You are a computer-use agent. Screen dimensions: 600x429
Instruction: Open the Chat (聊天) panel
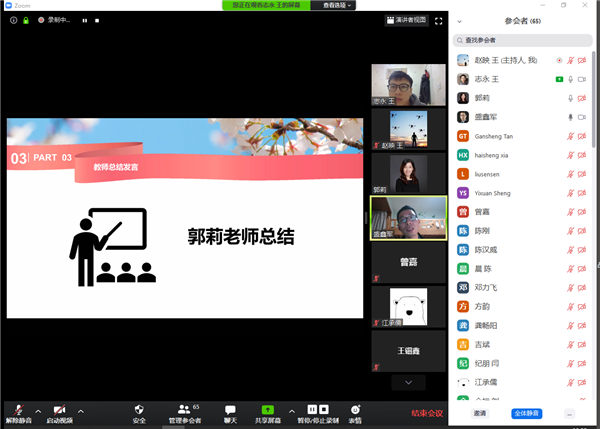coord(230,409)
